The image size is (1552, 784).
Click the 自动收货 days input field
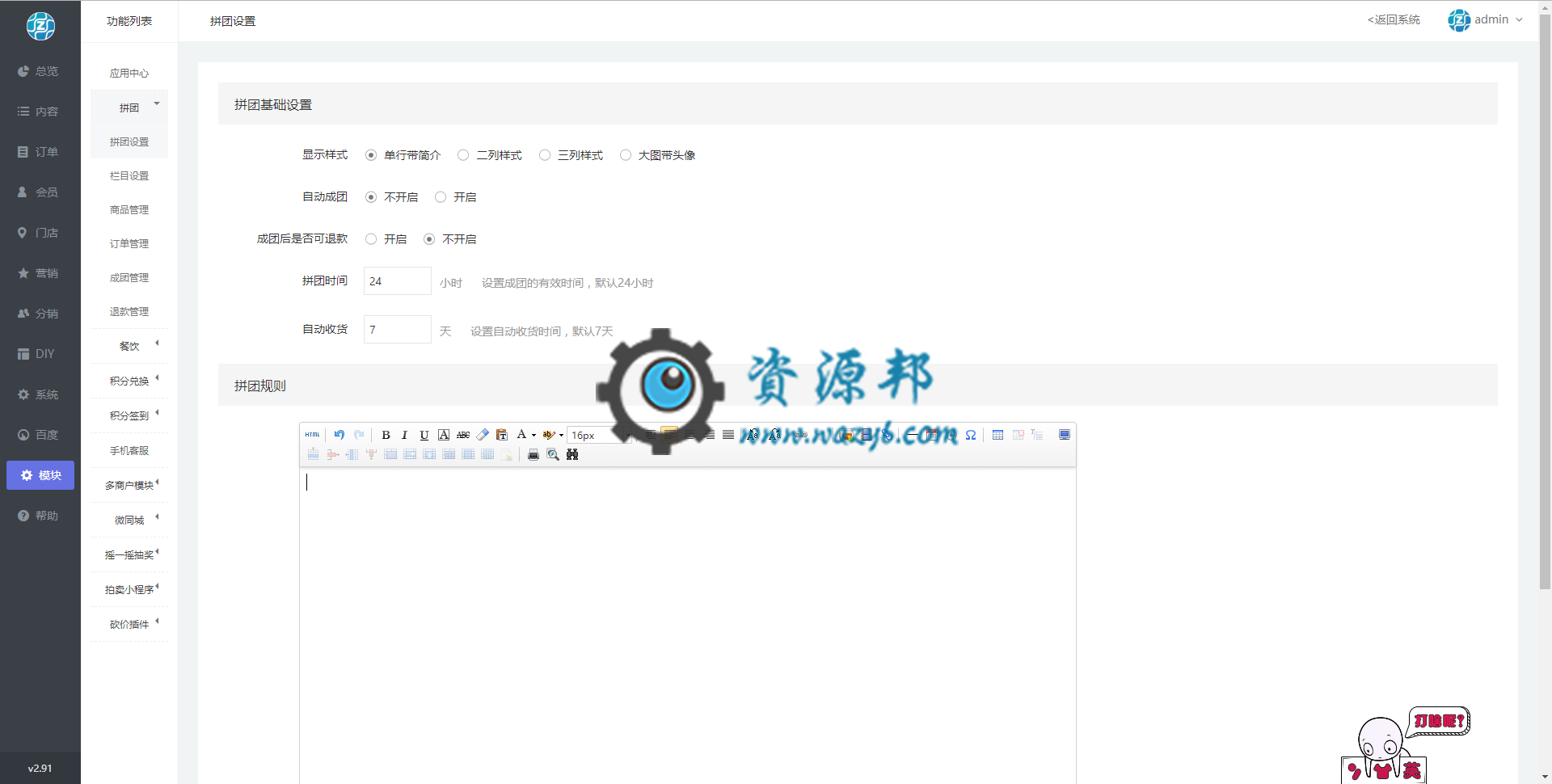click(397, 330)
